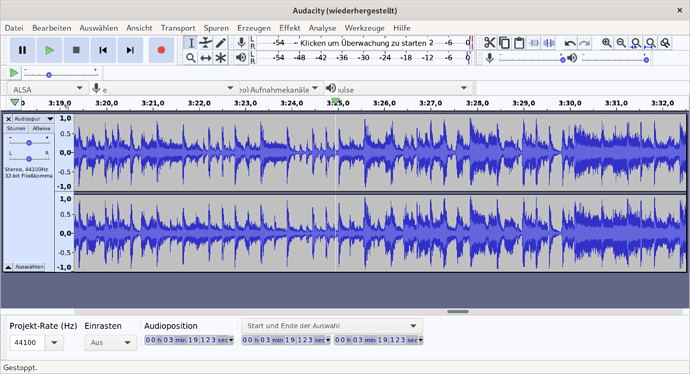Toggle zoom with the zoom toggle icon

tap(665, 43)
